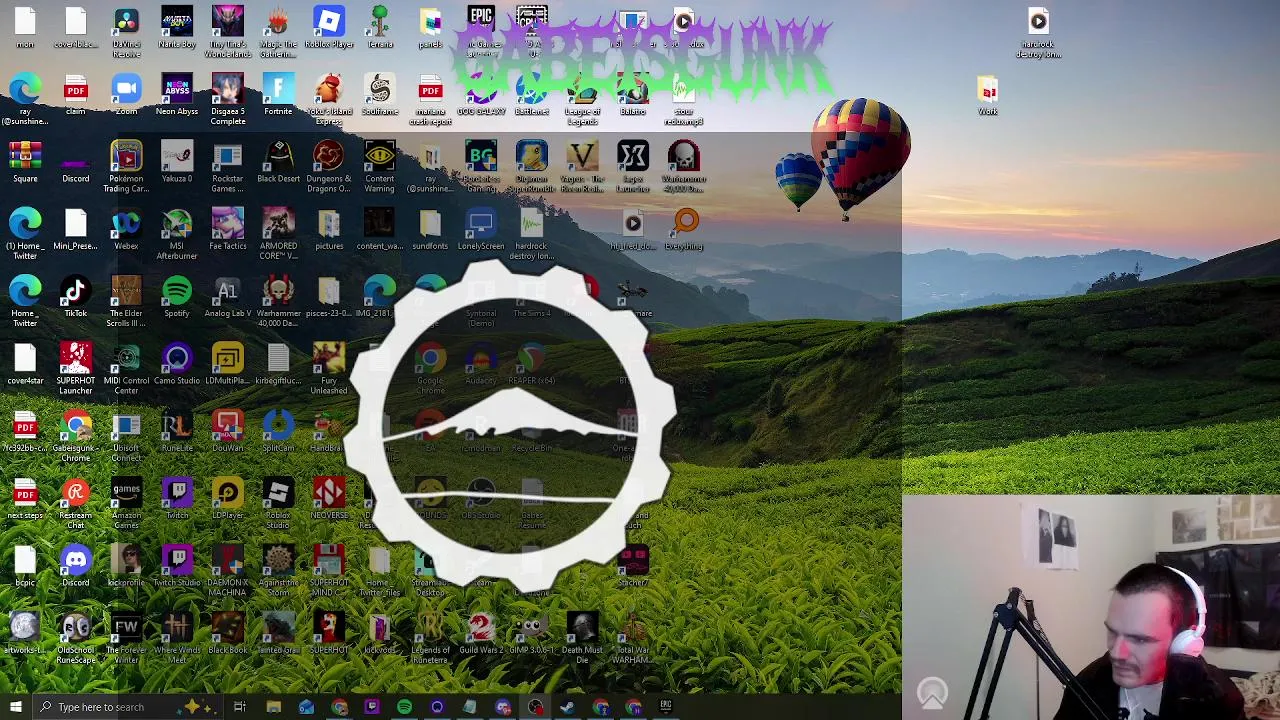Focus the Type here to search box
1280x720 pixels.
tap(126, 707)
